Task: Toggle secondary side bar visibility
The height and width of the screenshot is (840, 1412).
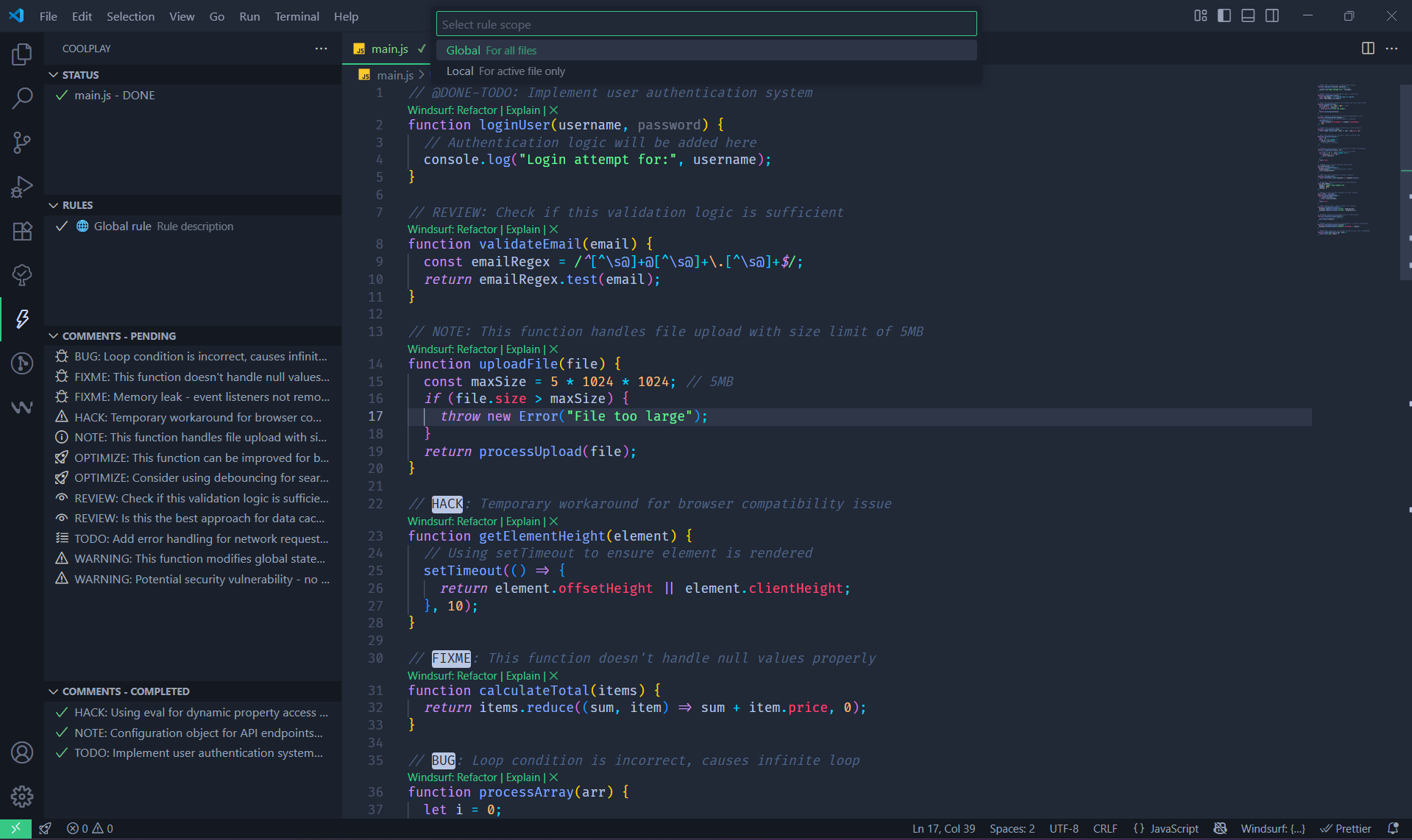Action: click(x=1272, y=15)
